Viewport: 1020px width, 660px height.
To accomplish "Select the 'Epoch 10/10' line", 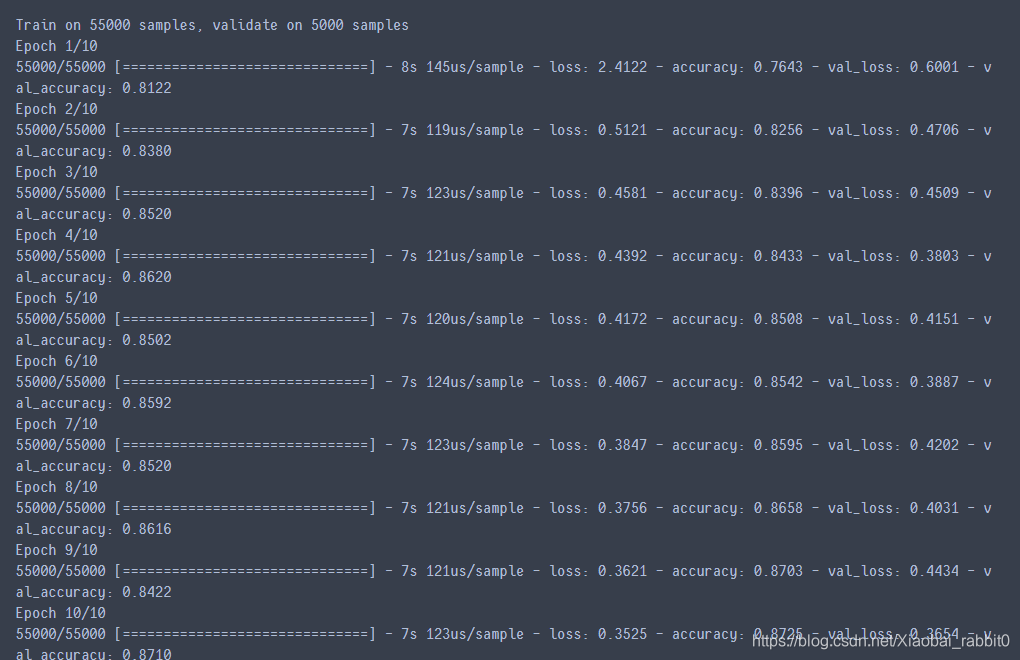I will tap(60, 614).
